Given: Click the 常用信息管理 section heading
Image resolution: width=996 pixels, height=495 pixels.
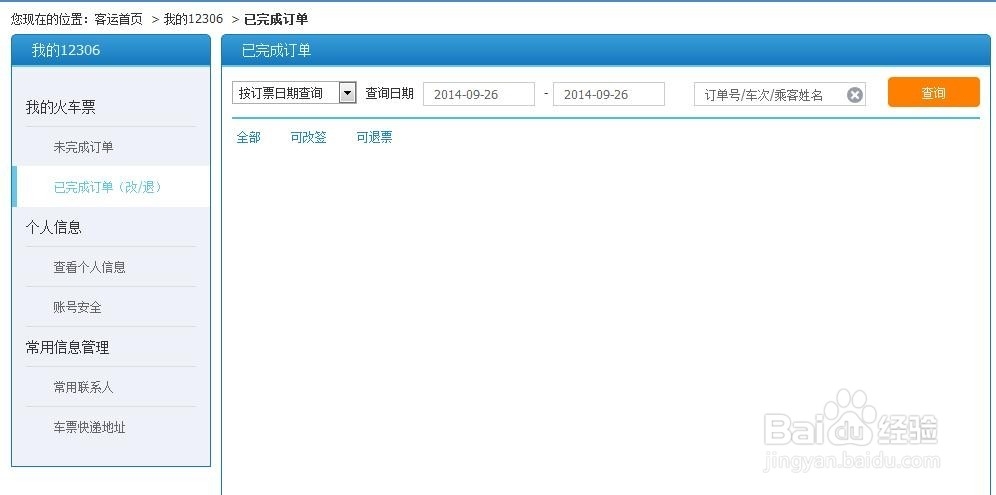Looking at the screenshot, I should coord(67,348).
